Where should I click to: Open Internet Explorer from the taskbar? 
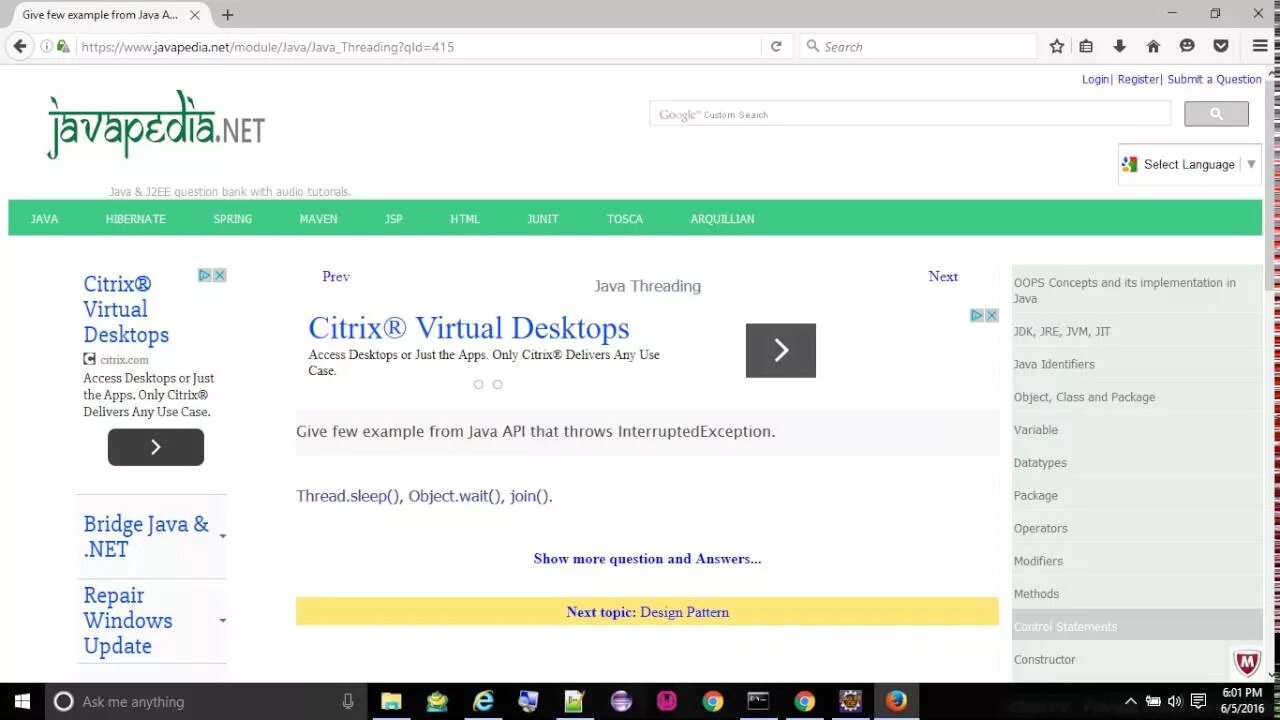(x=483, y=702)
